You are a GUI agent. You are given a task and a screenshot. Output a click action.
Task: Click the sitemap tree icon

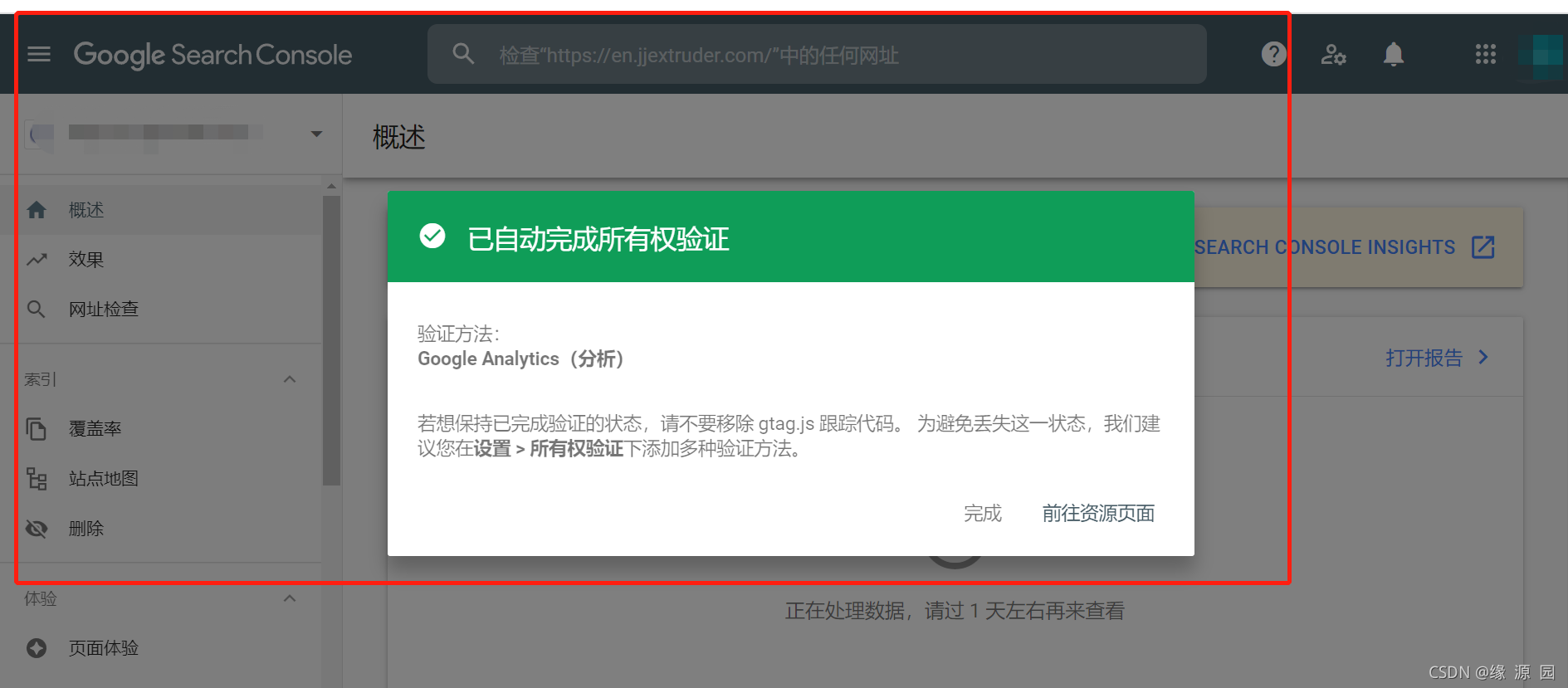click(x=37, y=479)
